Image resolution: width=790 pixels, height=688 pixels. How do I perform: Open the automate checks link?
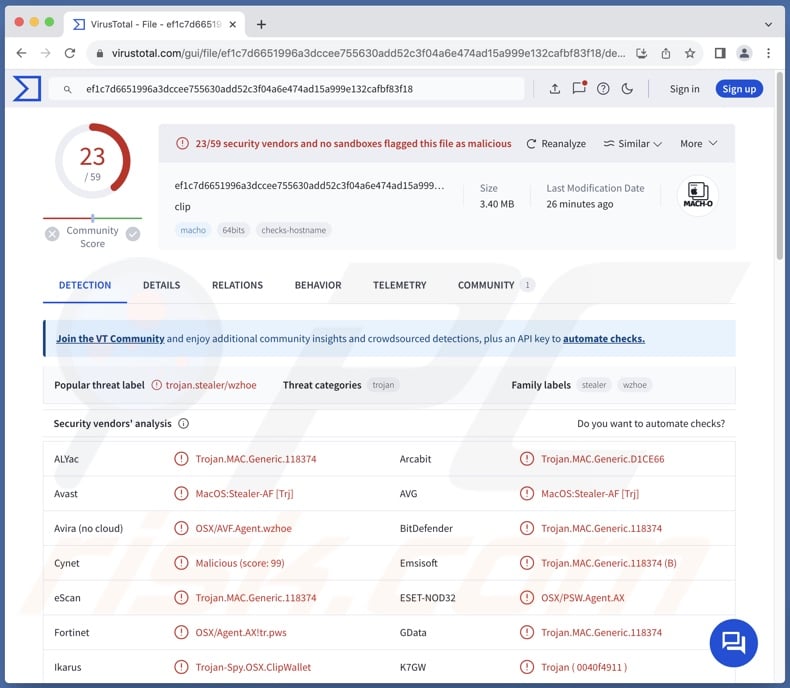(x=604, y=339)
